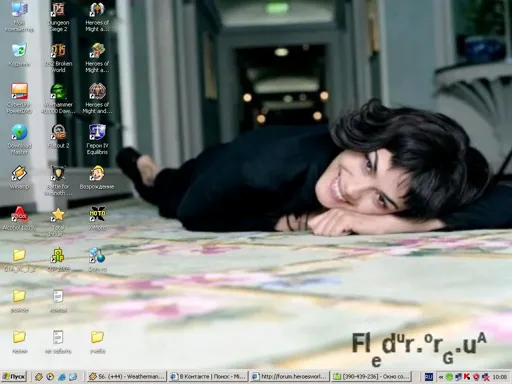Open the учеба folder
Image resolution: width=512 pixels, height=384 pixels.
97,342
